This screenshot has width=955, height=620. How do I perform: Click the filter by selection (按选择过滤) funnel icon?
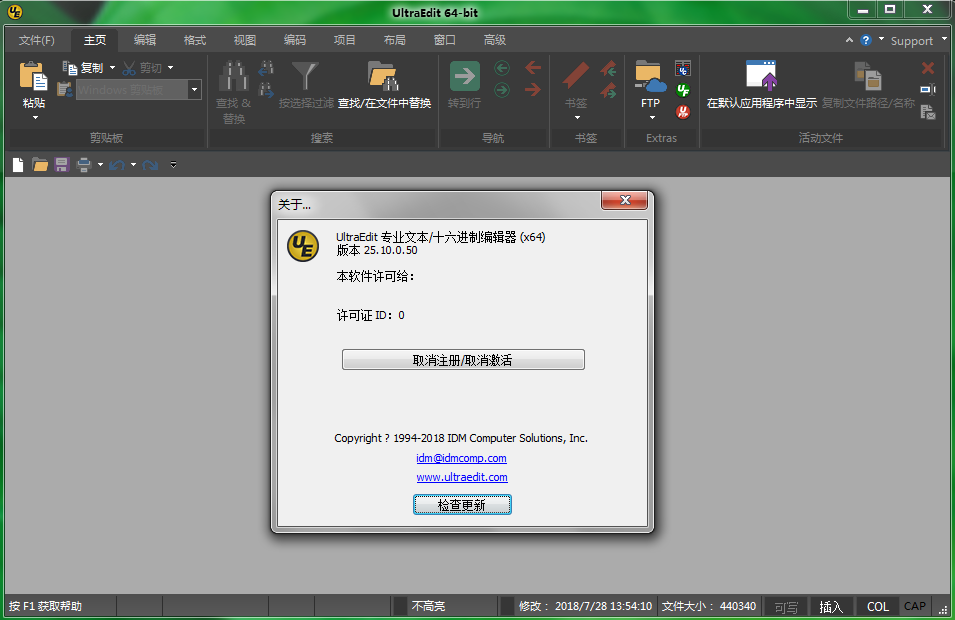click(305, 76)
